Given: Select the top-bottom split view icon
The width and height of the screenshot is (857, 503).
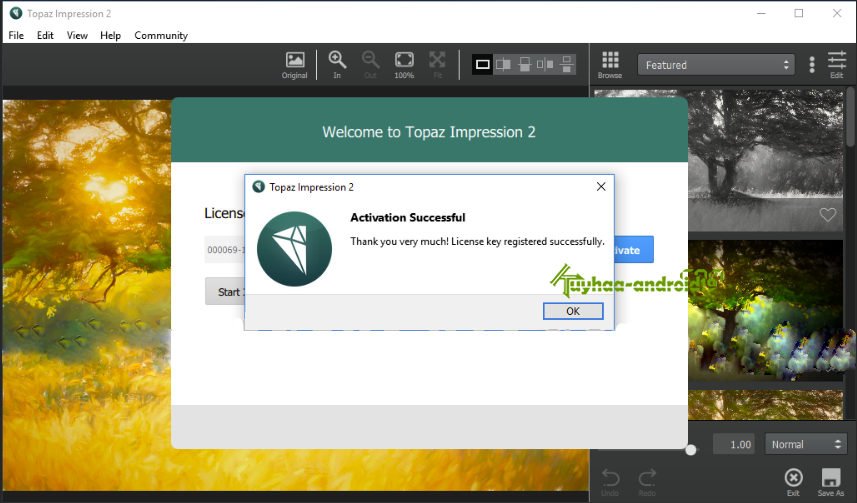Looking at the screenshot, I should tap(525, 65).
